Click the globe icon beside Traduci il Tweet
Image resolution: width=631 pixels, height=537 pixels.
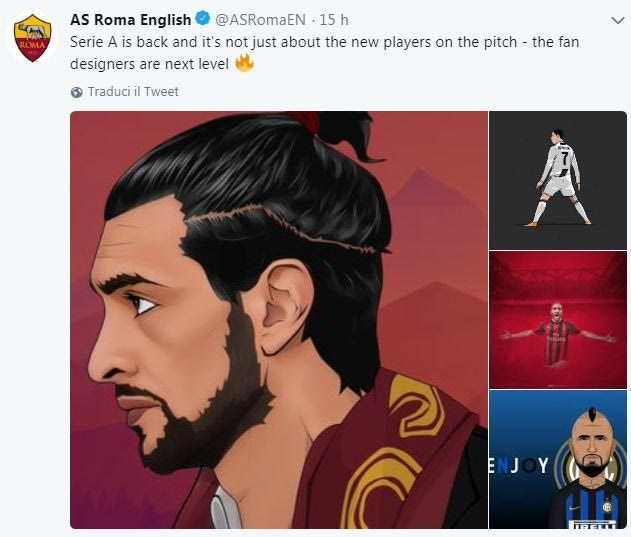(x=77, y=92)
